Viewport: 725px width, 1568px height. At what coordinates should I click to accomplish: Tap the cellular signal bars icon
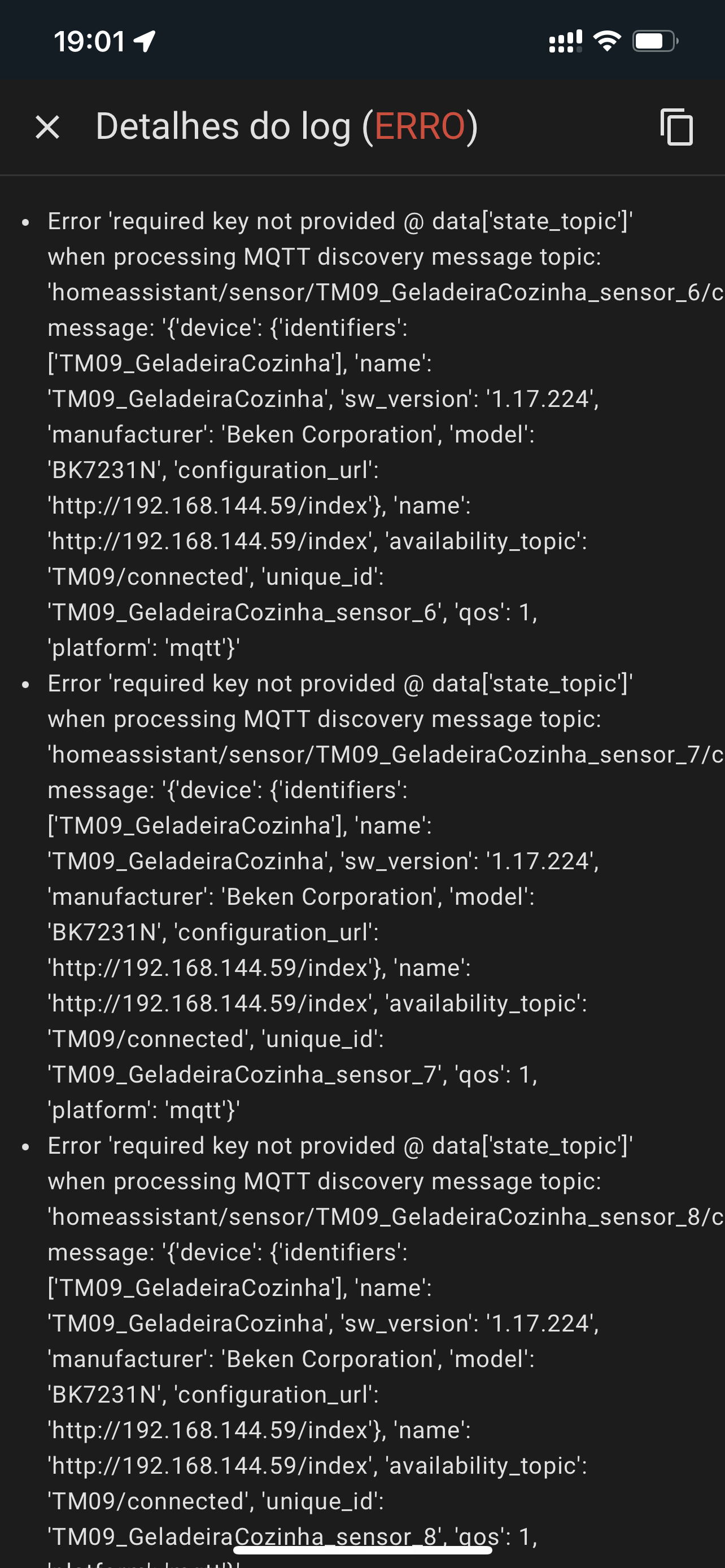click(x=566, y=41)
